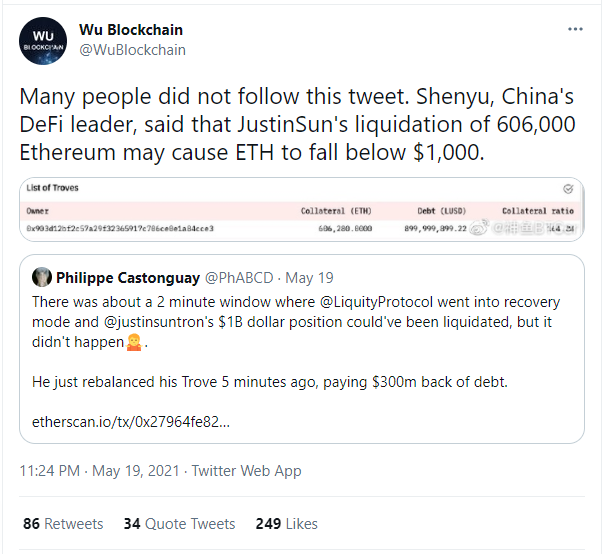Follow the etherscan.io transaction link
The height and width of the screenshot is (554, 606).
tap(131, 422)
